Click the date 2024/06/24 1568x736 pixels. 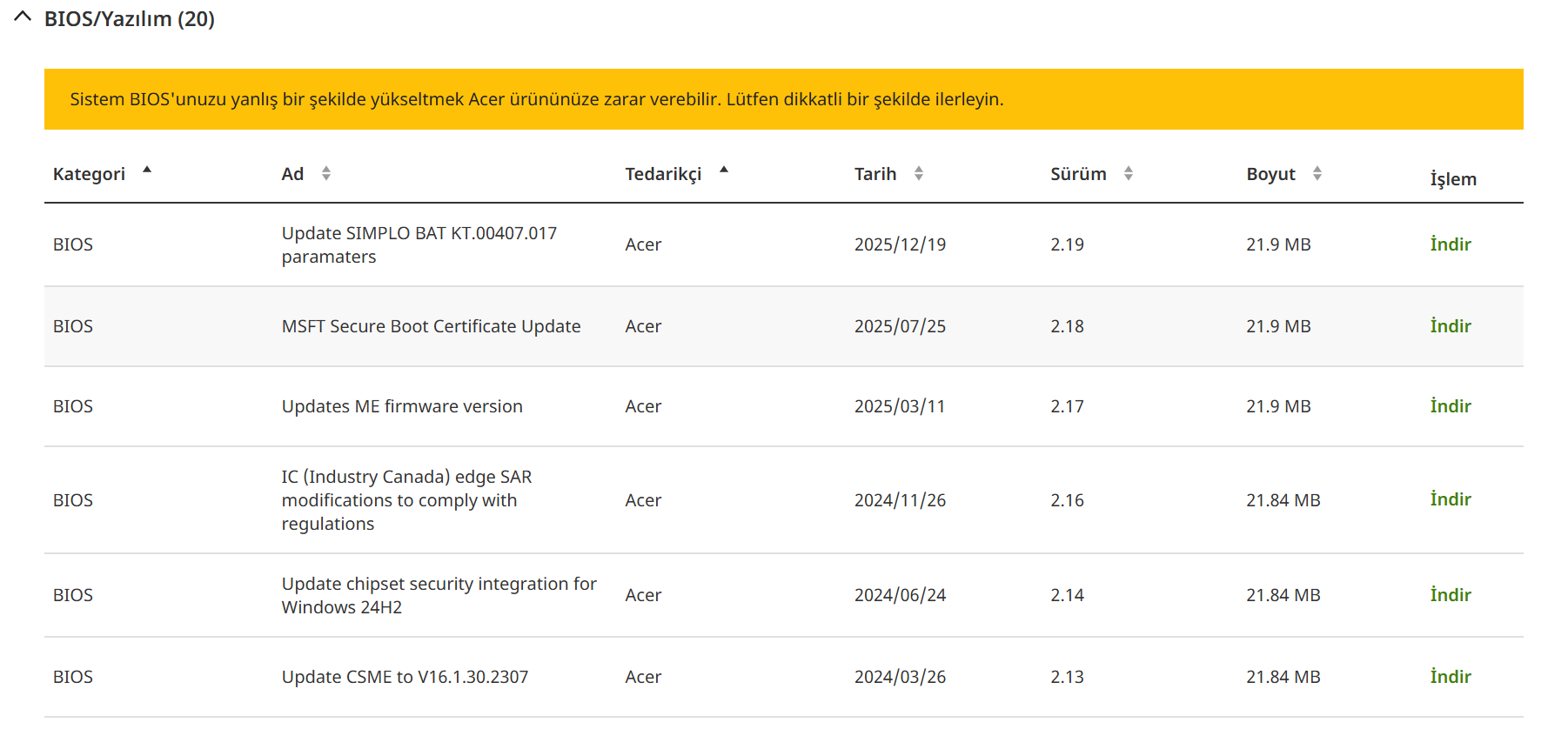pos(900,595)
